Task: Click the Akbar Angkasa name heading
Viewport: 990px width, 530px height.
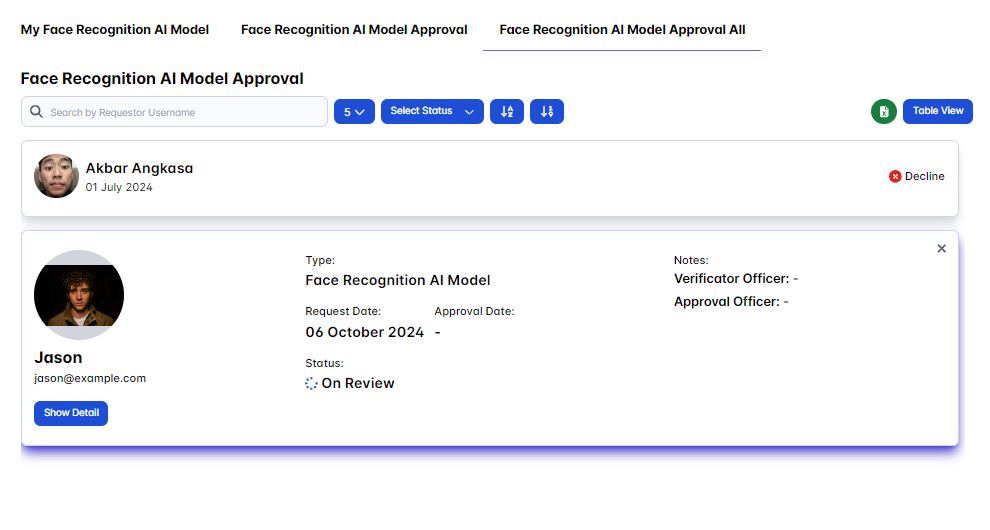Action: coord(139,168)
